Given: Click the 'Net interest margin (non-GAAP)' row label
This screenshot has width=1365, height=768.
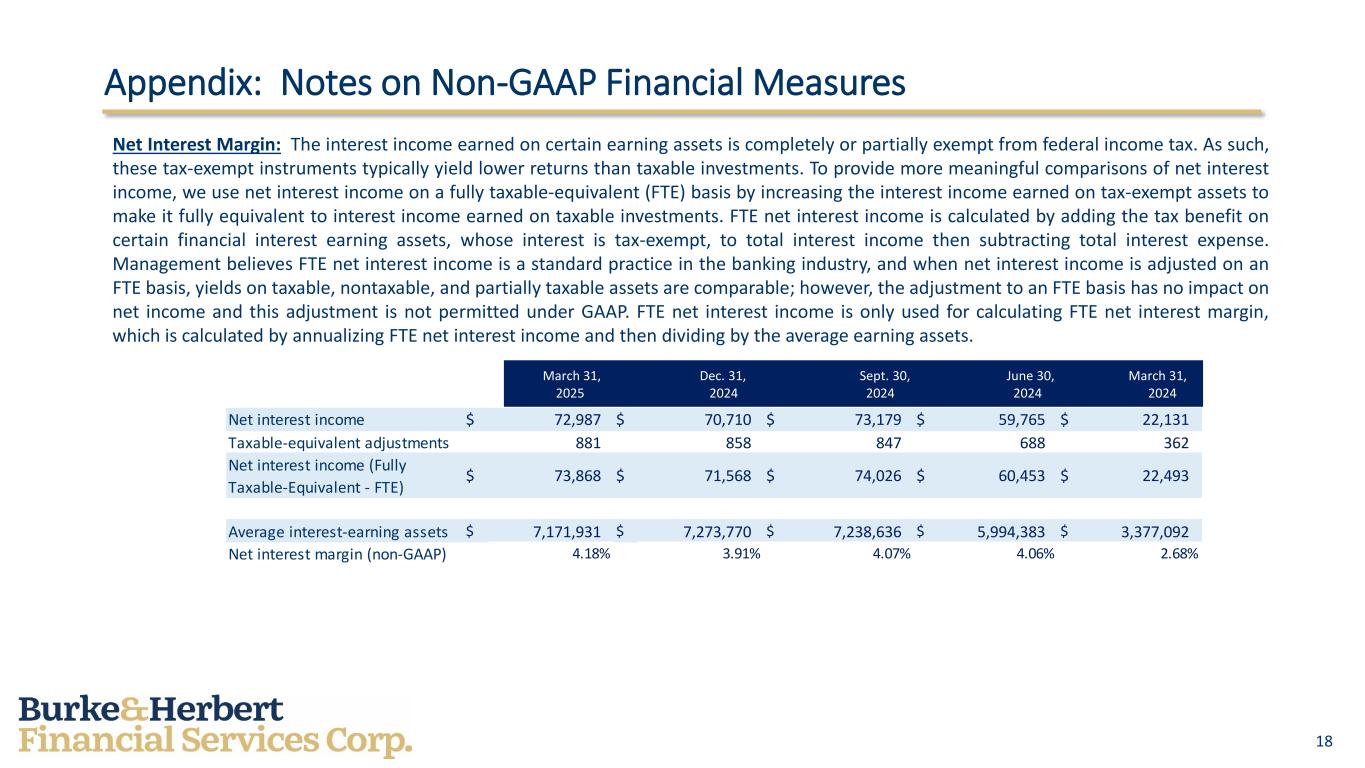Looking at the screenshot, I should 337,553.
